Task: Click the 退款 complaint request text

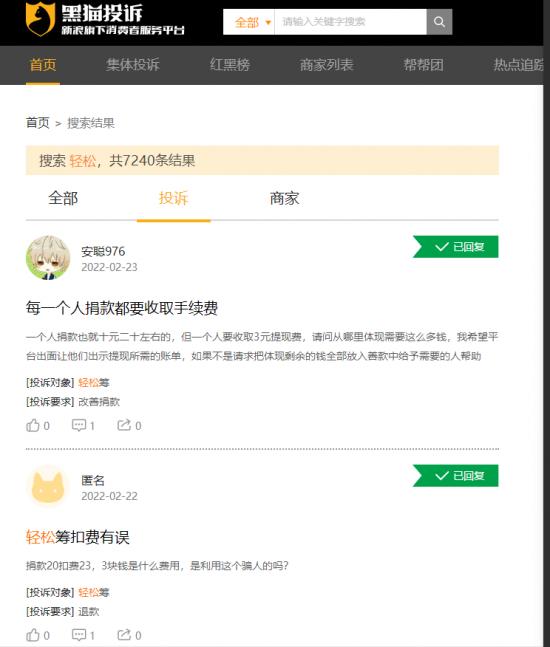Action: pos(89,612)
